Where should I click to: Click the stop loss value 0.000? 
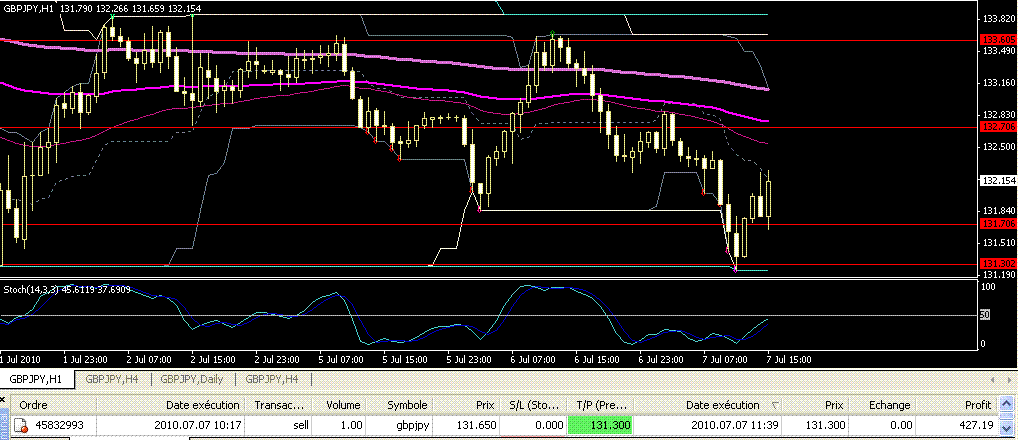[550, 426]
